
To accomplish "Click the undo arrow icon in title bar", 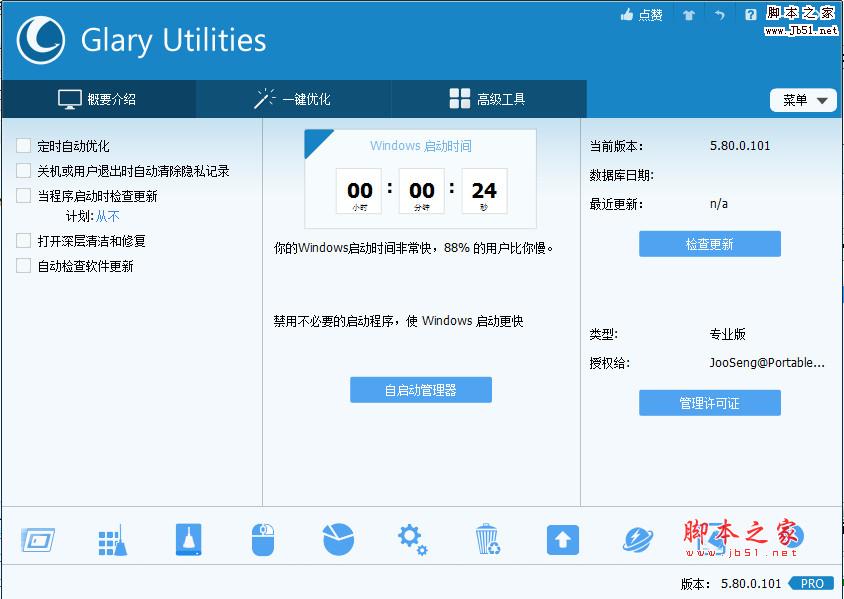I will [720, 15].
